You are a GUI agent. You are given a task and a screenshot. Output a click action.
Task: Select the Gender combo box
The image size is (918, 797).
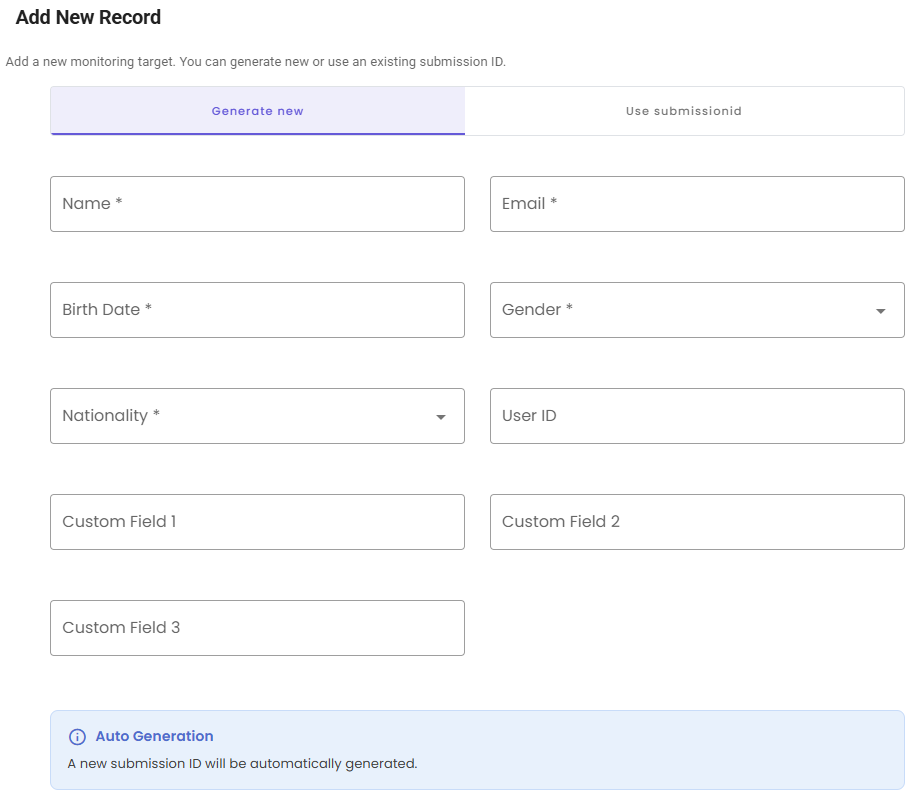tap(696, 310)
